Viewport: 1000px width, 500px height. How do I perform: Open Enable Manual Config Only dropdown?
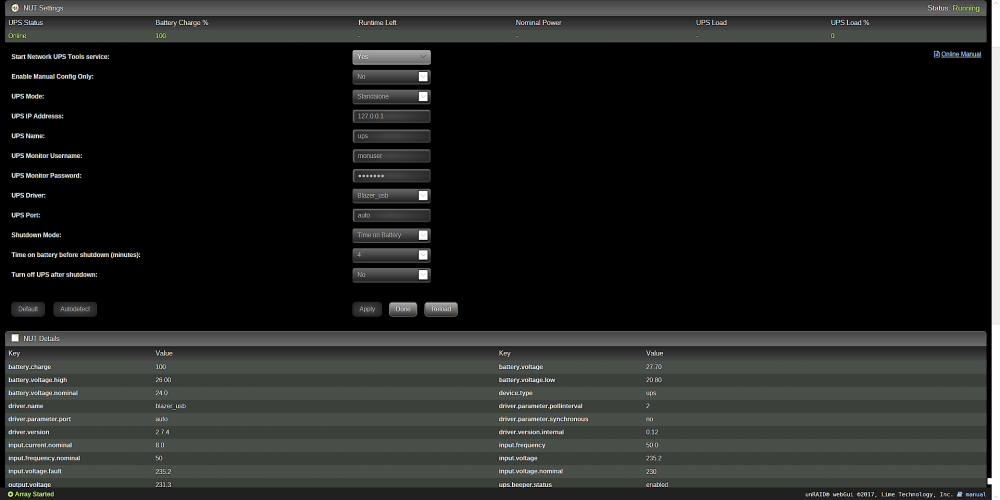[x=392, y=77]
